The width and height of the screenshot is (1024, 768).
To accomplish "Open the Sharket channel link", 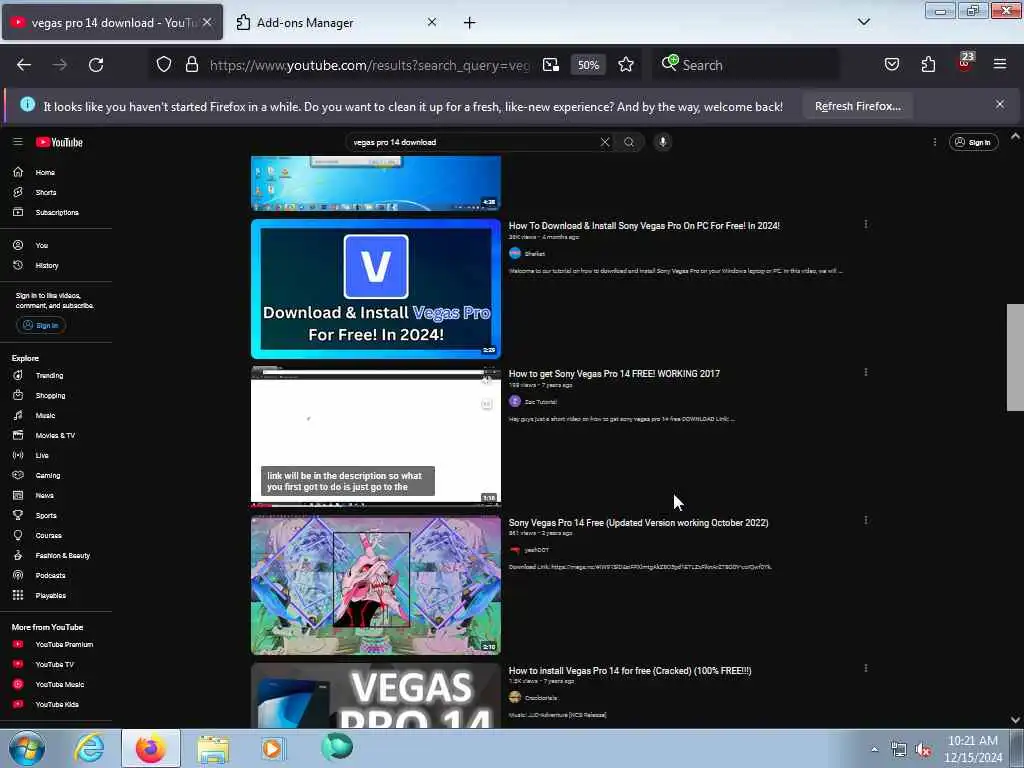I will point(534,253).
